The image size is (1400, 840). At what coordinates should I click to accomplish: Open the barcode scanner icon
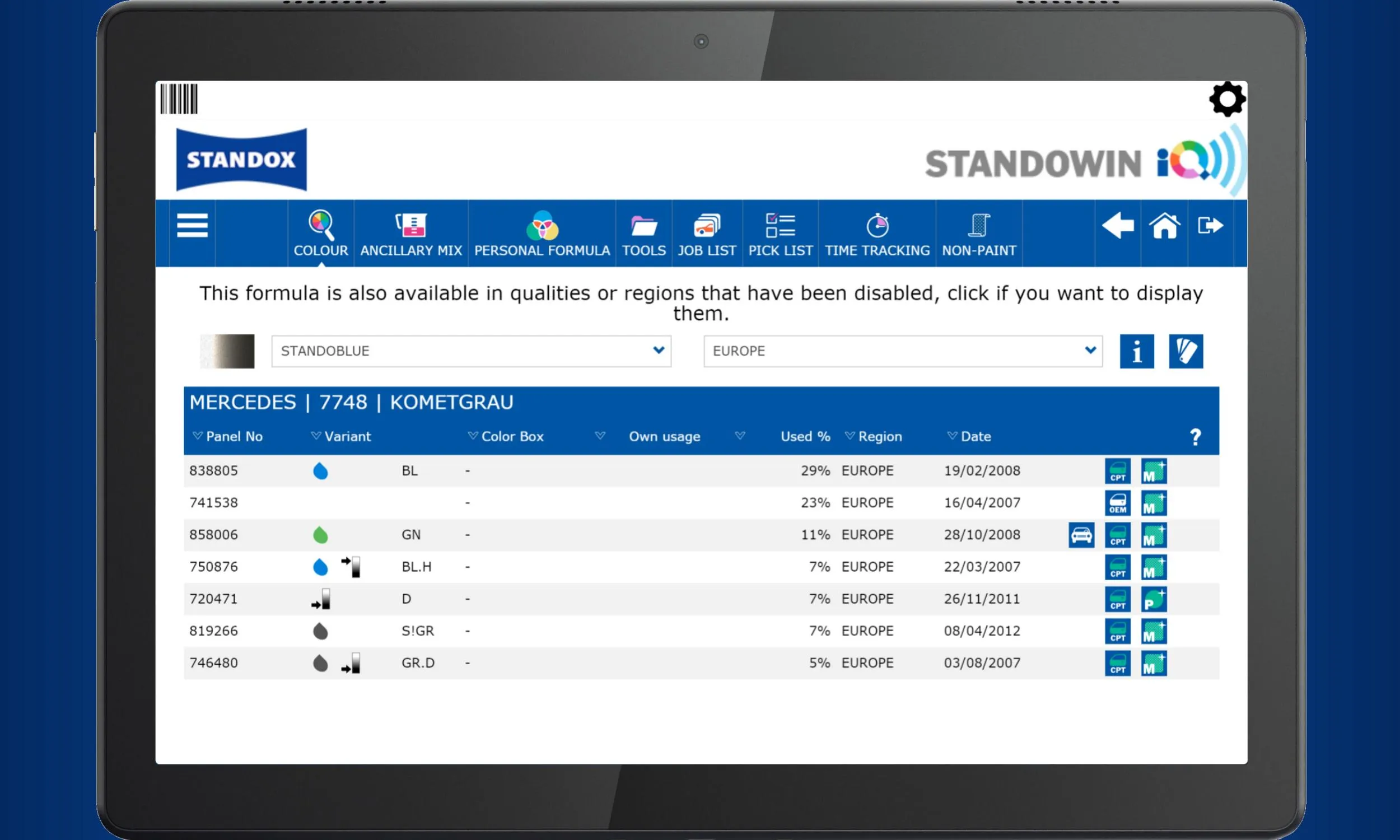pyautogui.click(x=179, y=99)
